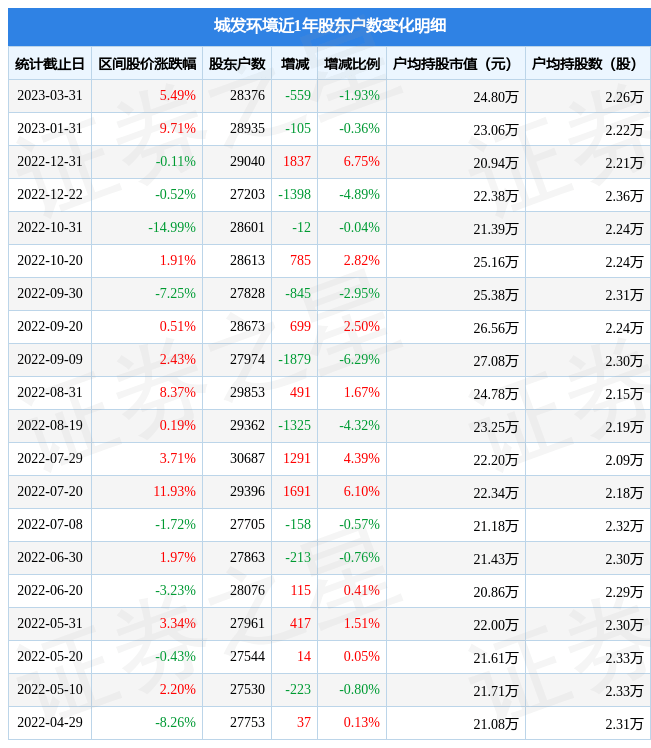Select the 户均持股市值（元） column header
The image size is (651, 748).
452,64
